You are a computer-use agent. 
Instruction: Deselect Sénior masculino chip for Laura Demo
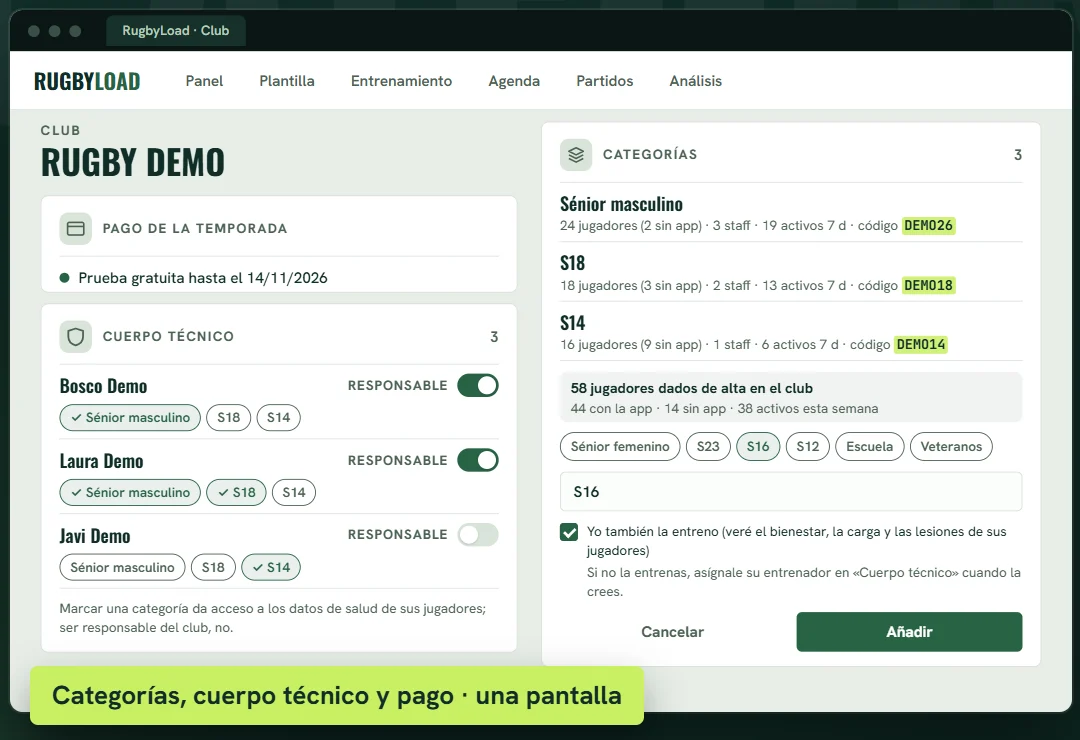(x=130, y=493)
